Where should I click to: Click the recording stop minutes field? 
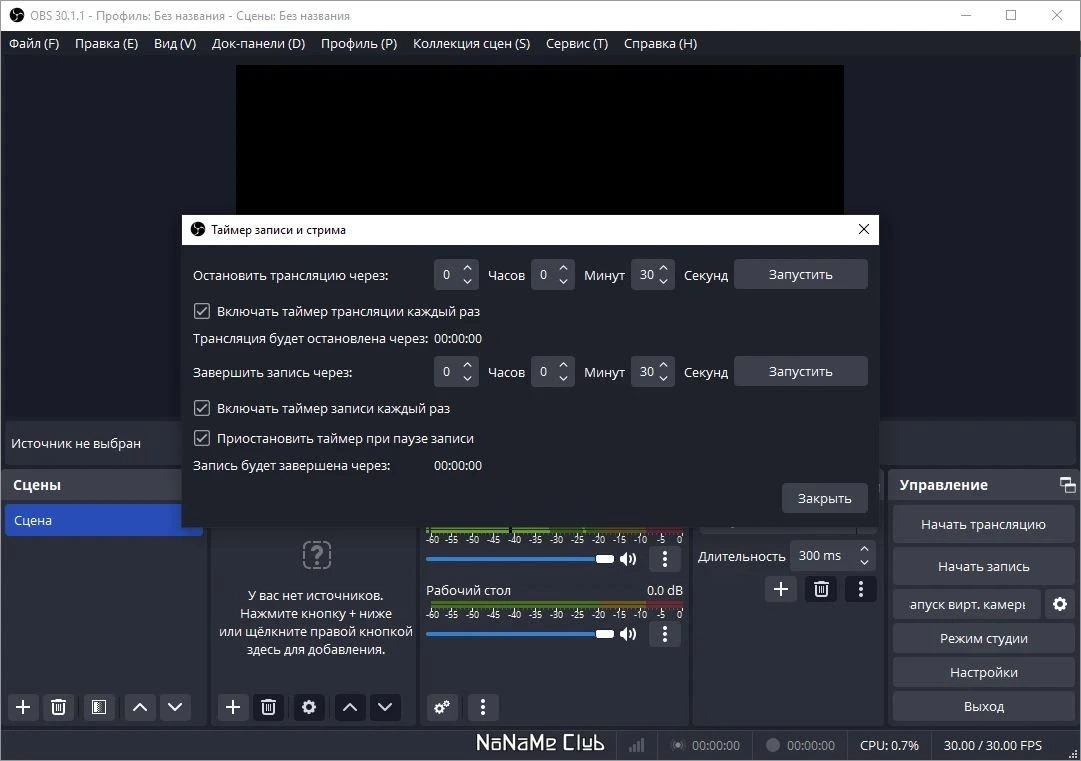point(553,372)
